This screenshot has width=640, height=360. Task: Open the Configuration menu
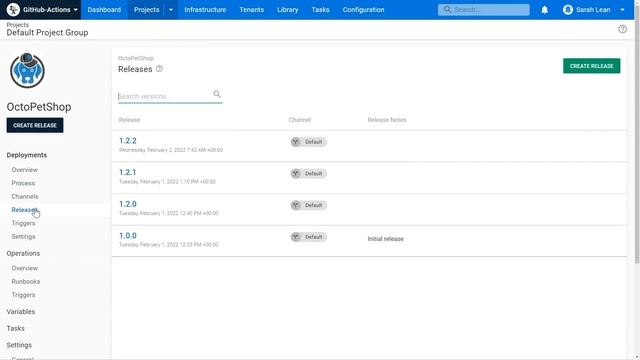(363, 9)
